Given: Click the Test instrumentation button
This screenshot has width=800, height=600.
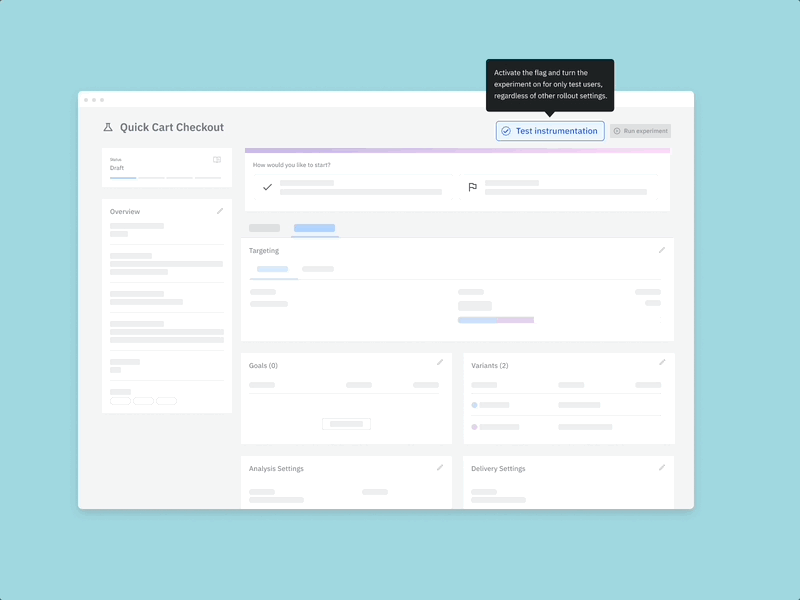Looking at the screenshot, I should 550,131.
